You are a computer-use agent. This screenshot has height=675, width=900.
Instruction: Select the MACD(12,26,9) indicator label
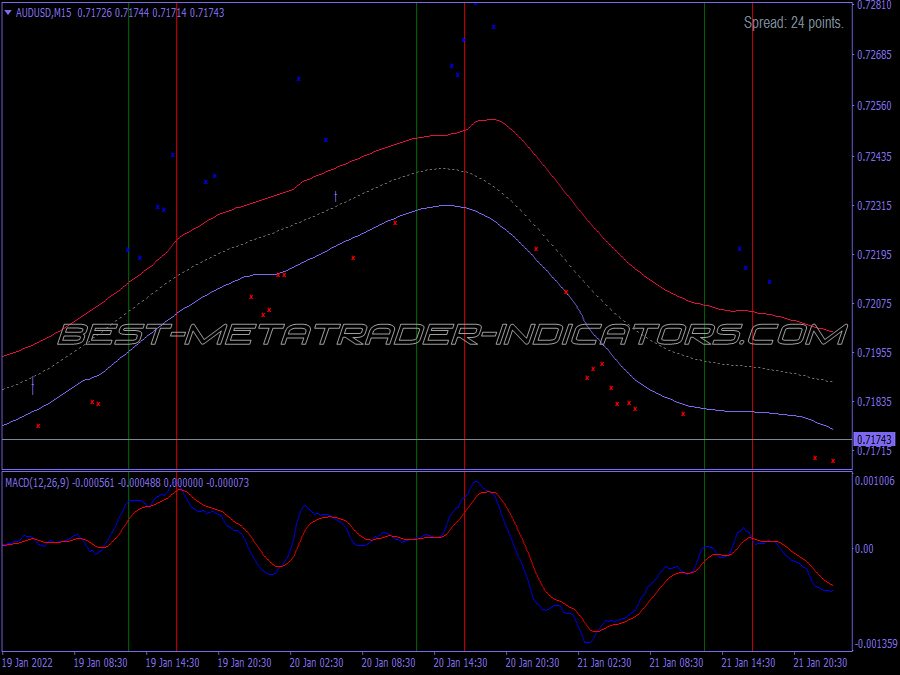point(37,483)
